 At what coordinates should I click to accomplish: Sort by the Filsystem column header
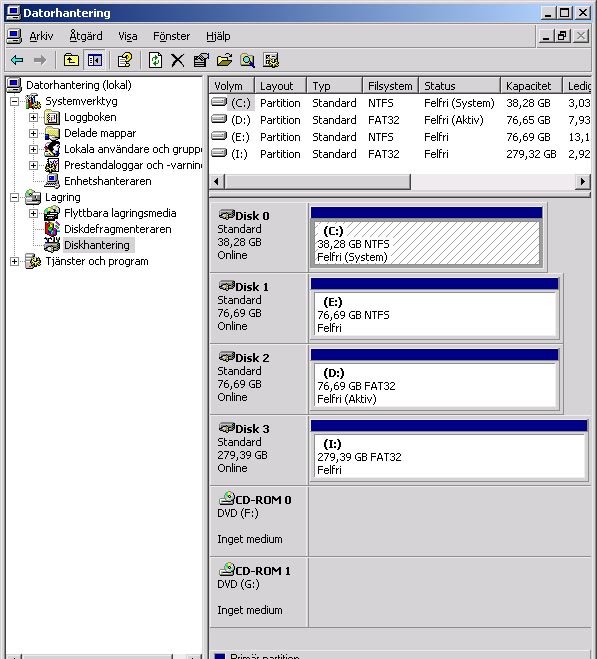click(x=390, y=86)
